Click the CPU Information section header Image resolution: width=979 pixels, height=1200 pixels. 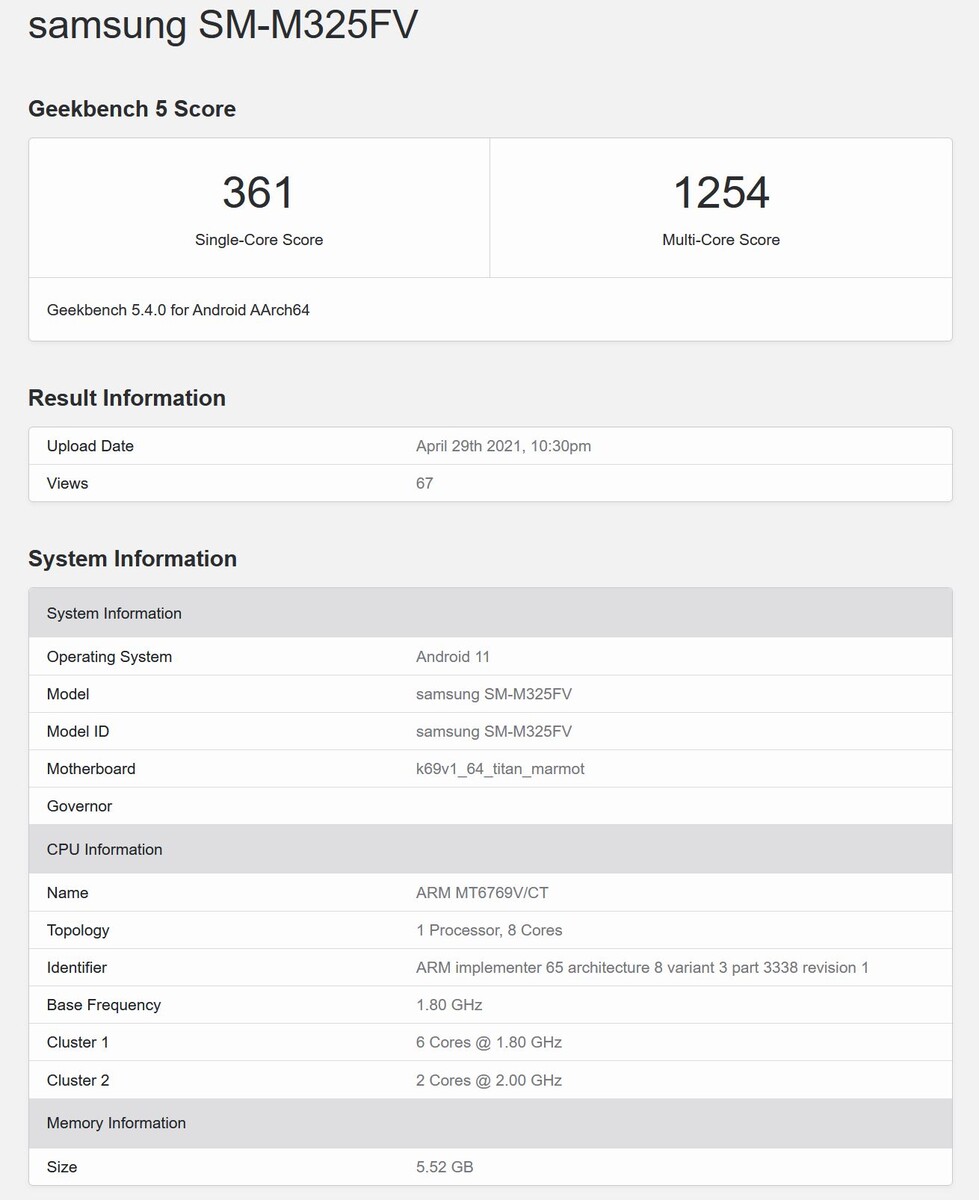[x=104, y=849]
